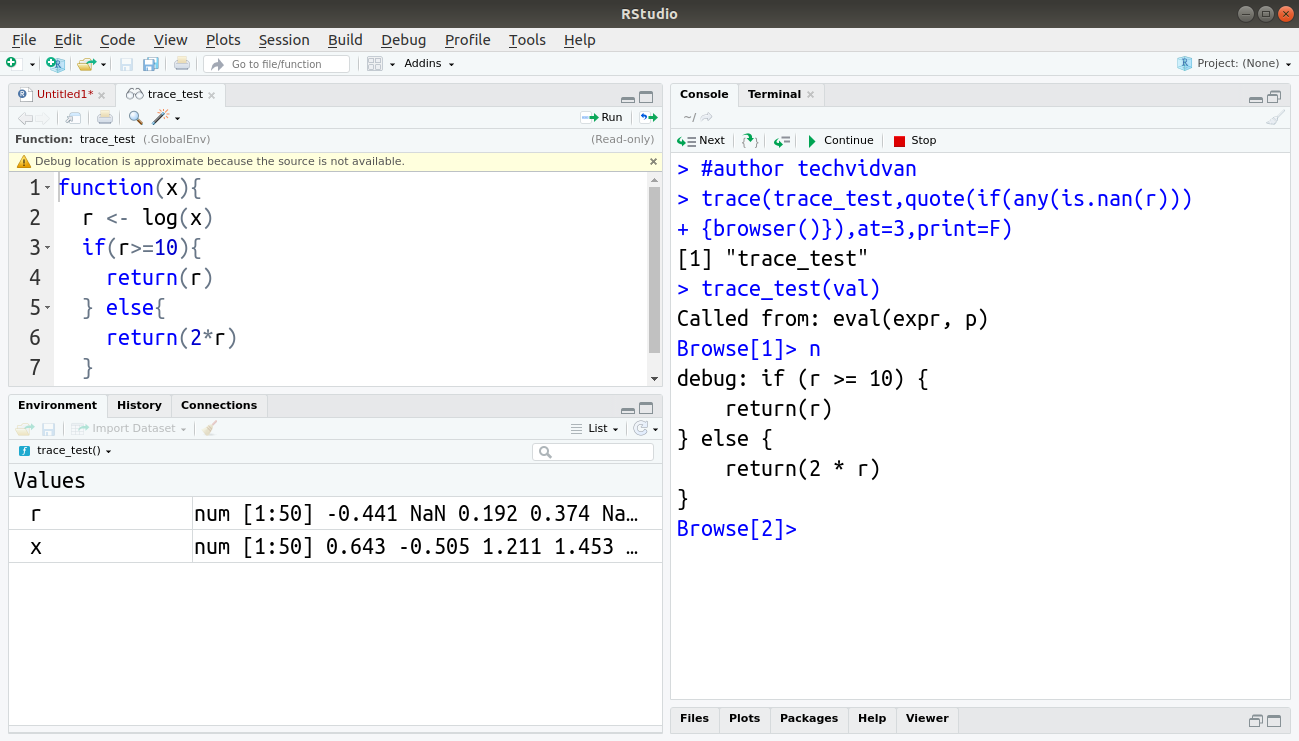This screenshot has width=1299, height=741.
Task: Switch to the Connections tab
Action: click(x=219, y=405)
